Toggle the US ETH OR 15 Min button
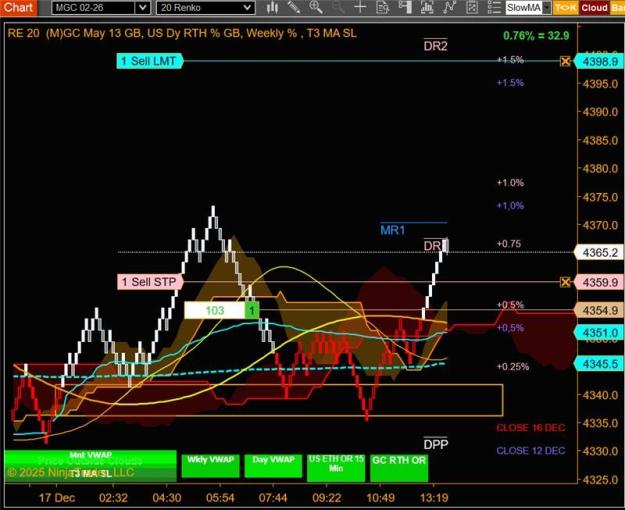The height and width of the screenshot is (510, 625). pyautogui.click(x=336, y=467)
